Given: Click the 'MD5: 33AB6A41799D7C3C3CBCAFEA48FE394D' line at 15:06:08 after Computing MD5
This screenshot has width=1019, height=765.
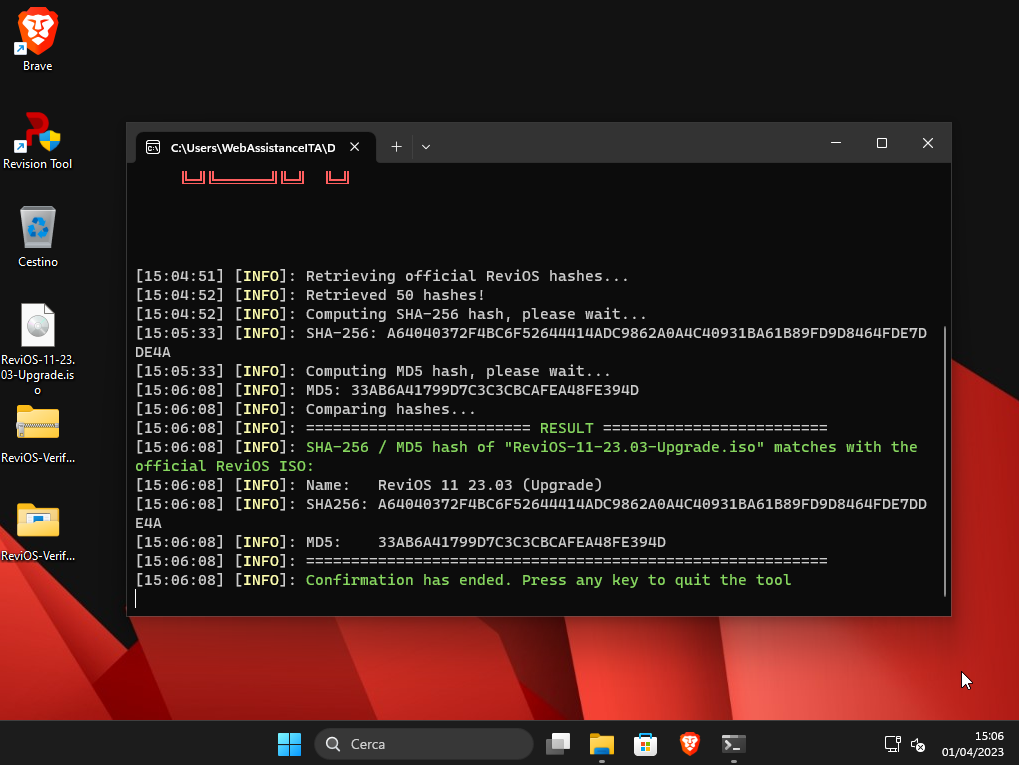Looking at the screenshot, I should pos(387,390).
